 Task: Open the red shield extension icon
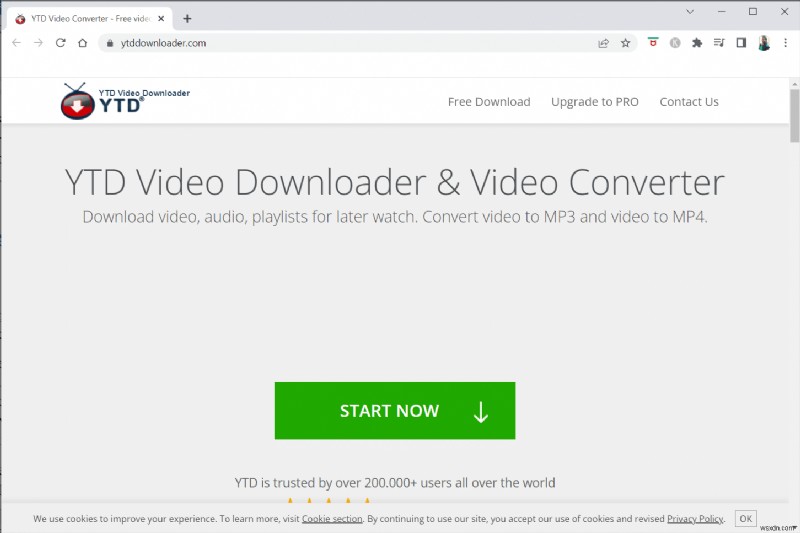point(653,43)
